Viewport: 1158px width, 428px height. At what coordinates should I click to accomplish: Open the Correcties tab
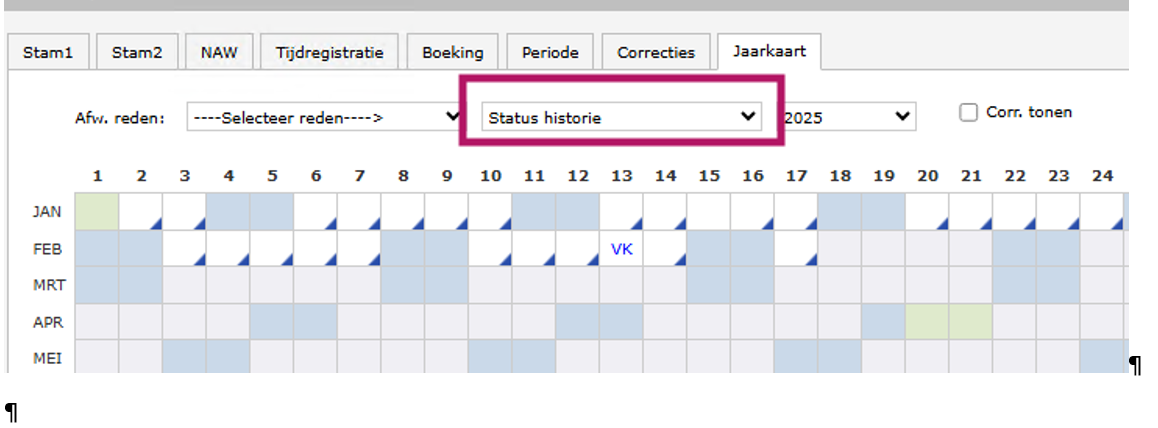click(656, 53)
